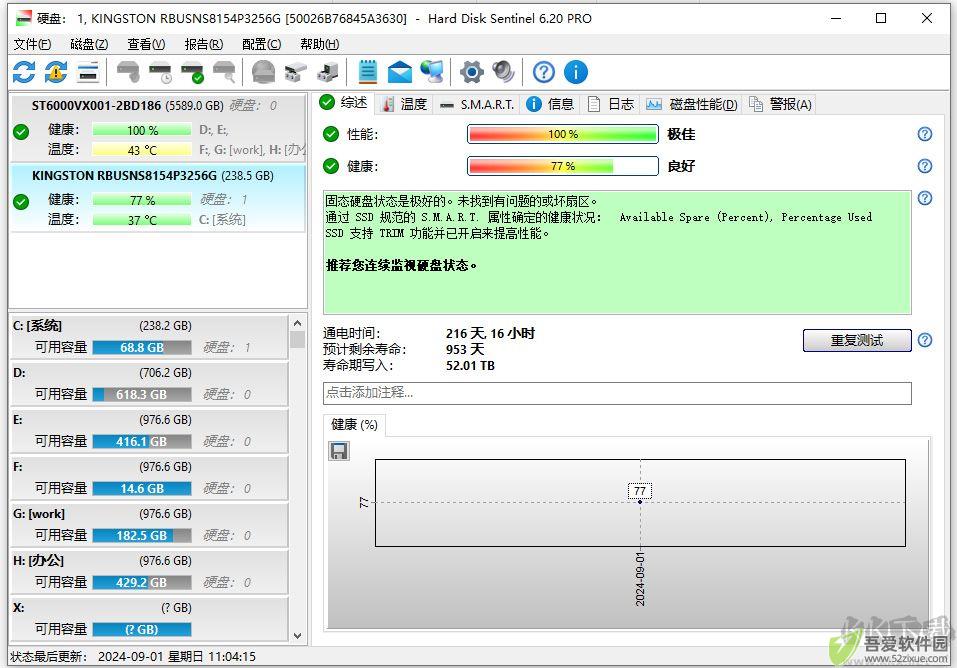
Task: Click the drive with computer tower icon
Action: [328, 72]
